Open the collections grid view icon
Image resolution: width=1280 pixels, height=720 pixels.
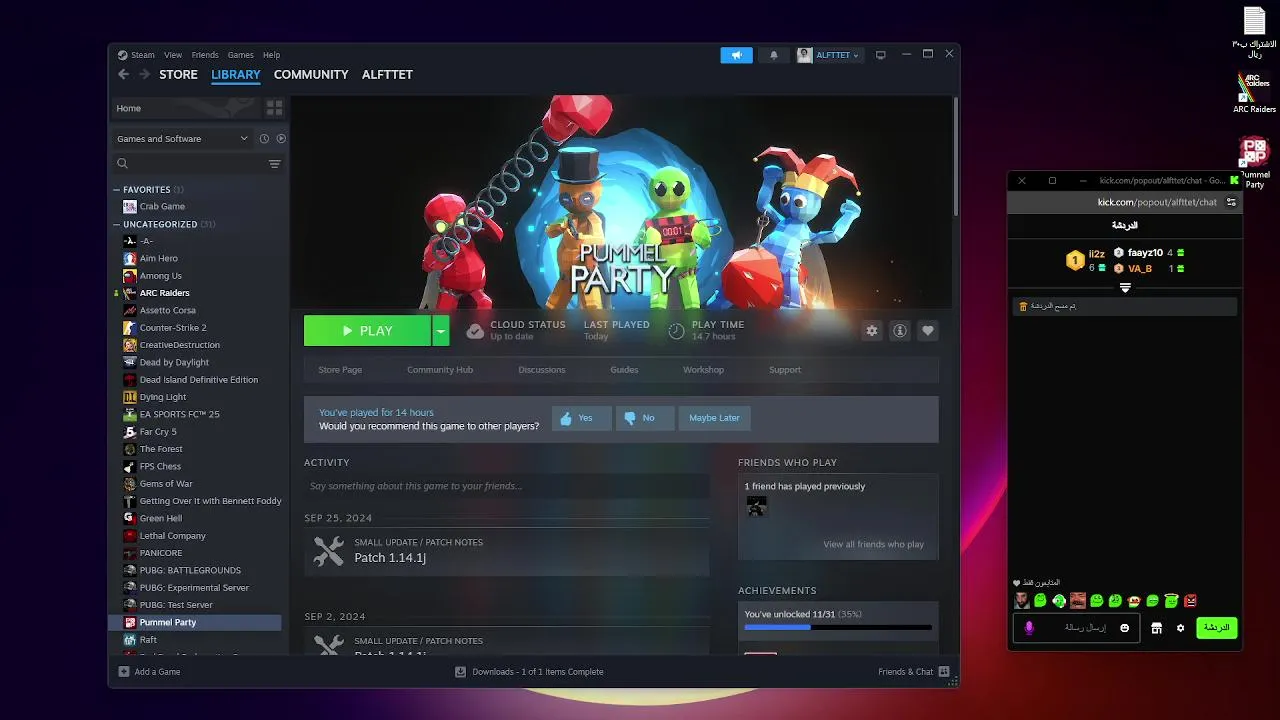point(274,108)
